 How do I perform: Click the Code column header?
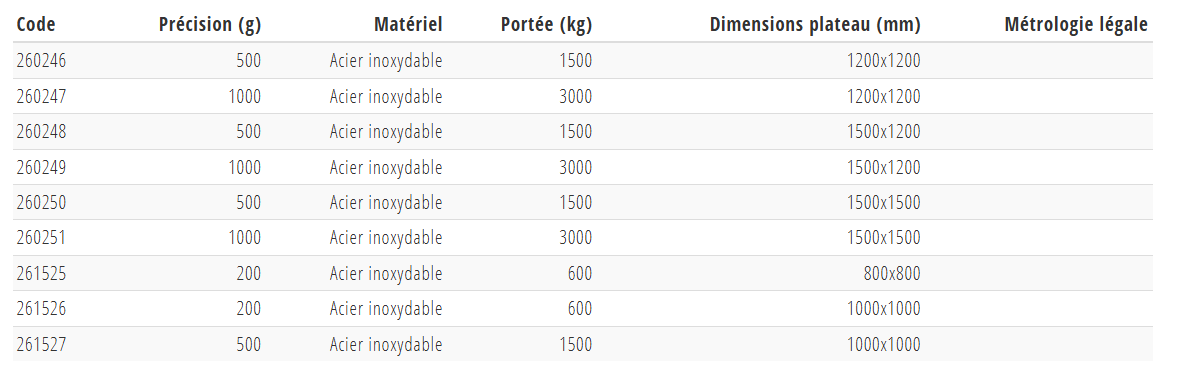point(36,24)
